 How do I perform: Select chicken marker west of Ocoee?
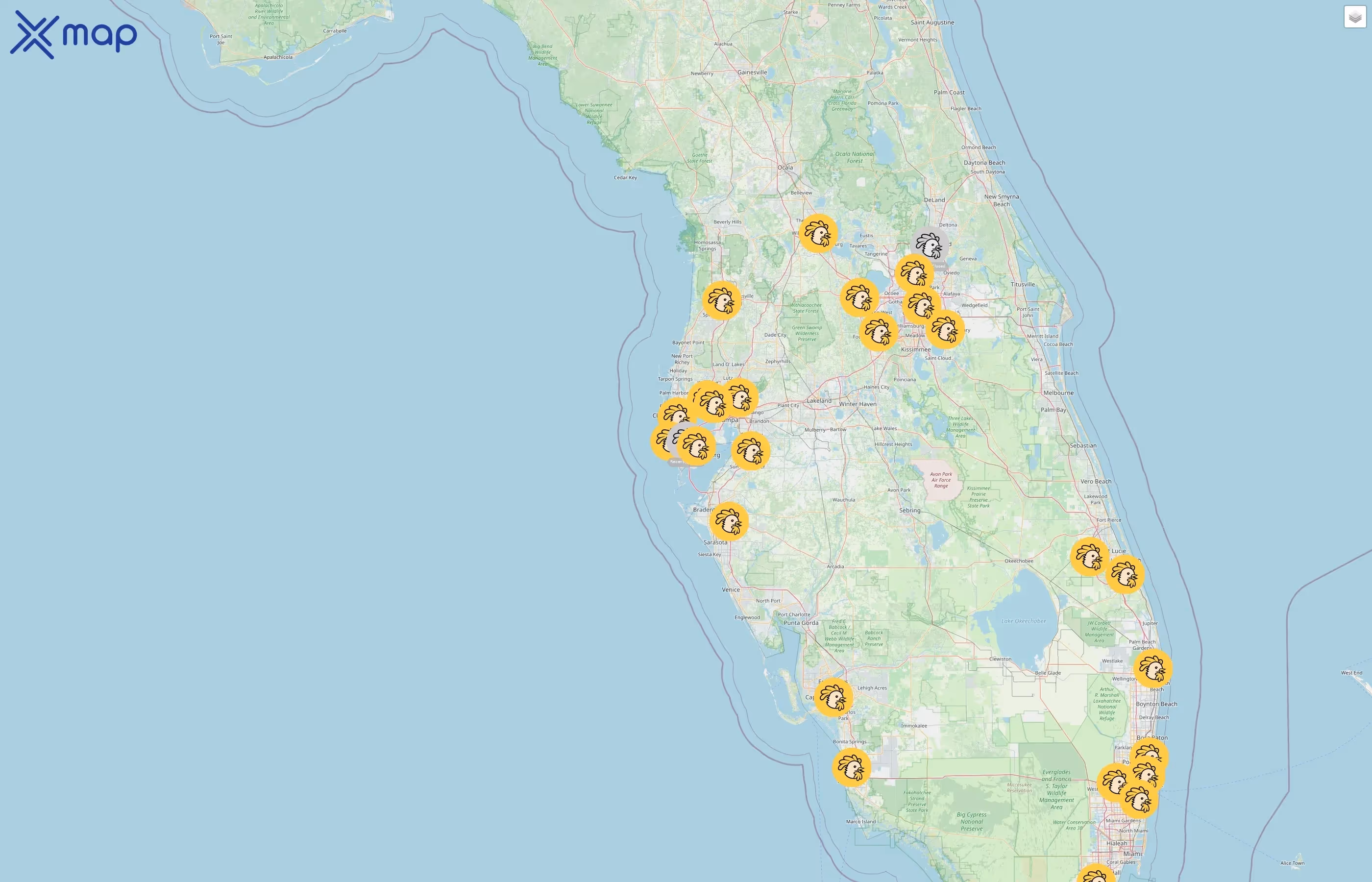coord(859,297)
